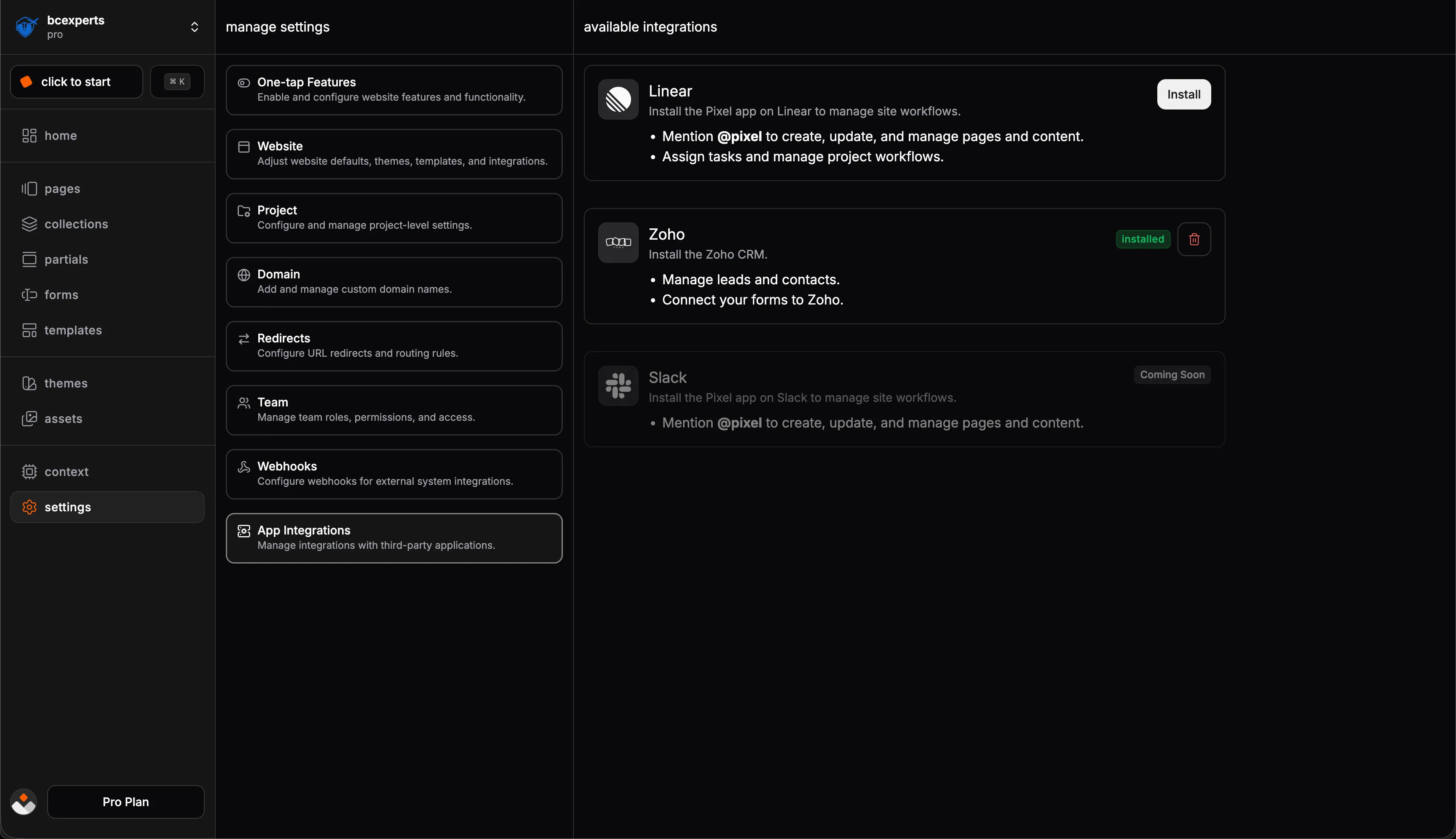Open the App Integrations settings section
The image size is (1456, 839).
click(x=393, y=537)
